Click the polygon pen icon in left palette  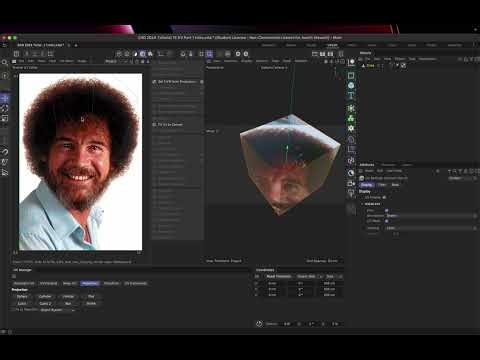[5, 162]
